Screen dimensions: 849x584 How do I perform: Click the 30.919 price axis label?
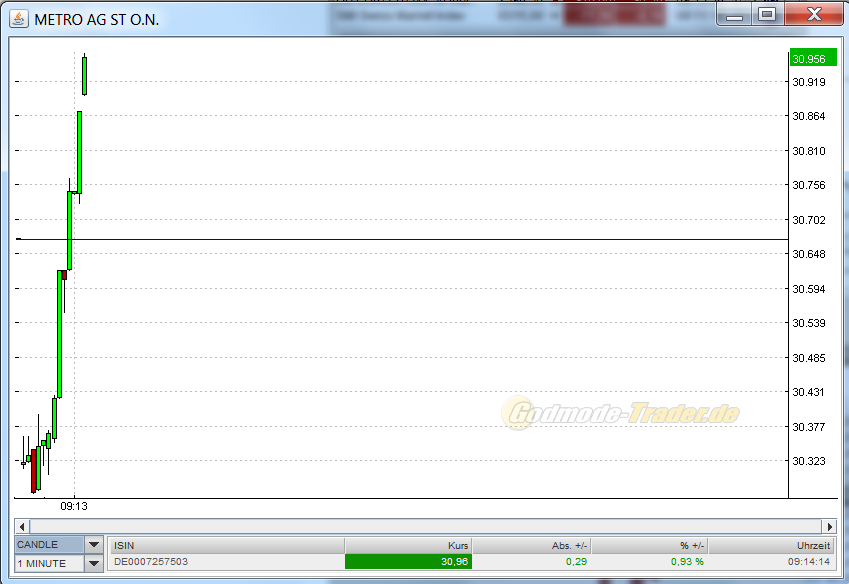(x=809, y=82)
